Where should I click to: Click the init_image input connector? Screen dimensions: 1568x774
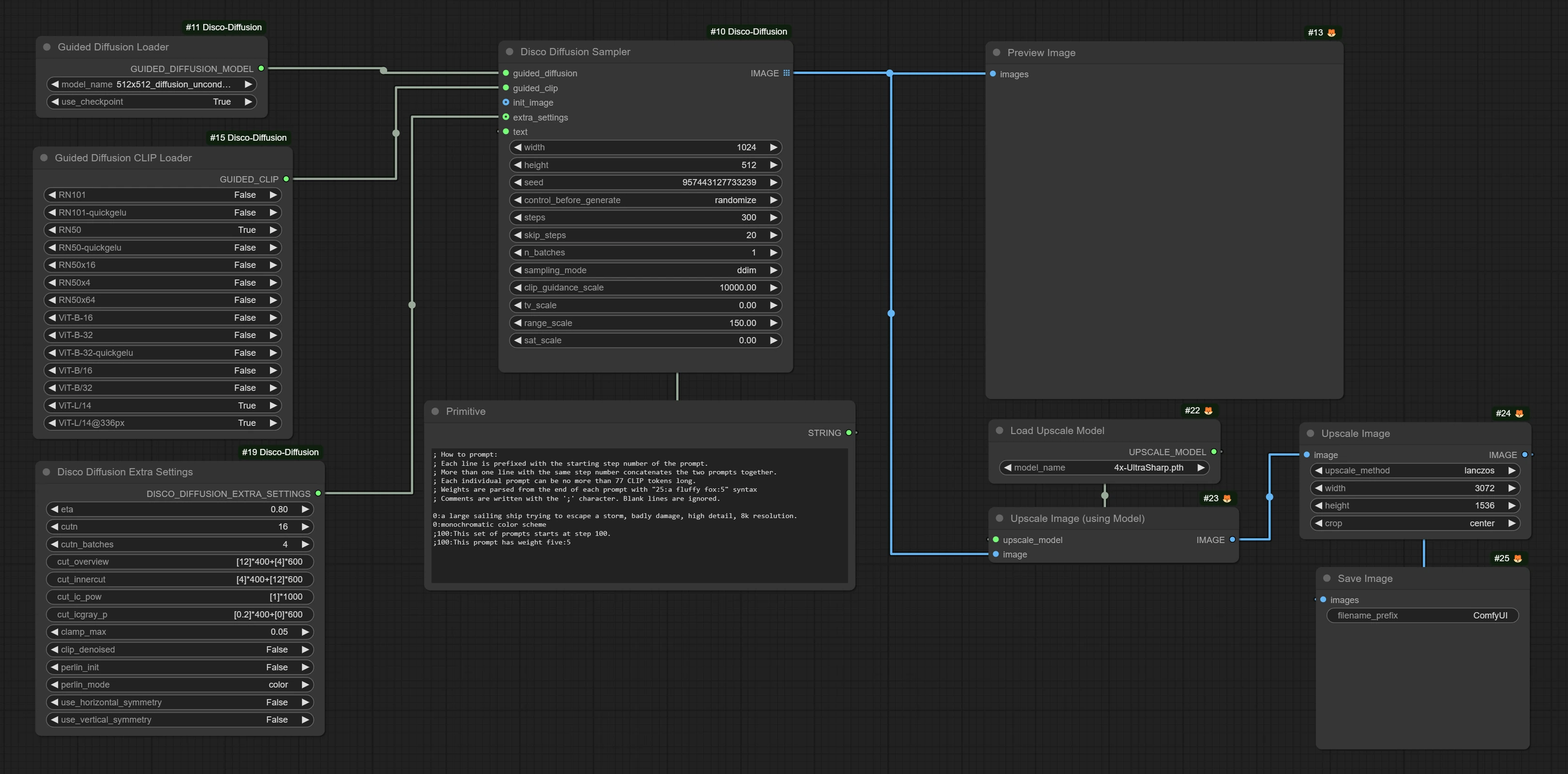(x=506, y=102)
